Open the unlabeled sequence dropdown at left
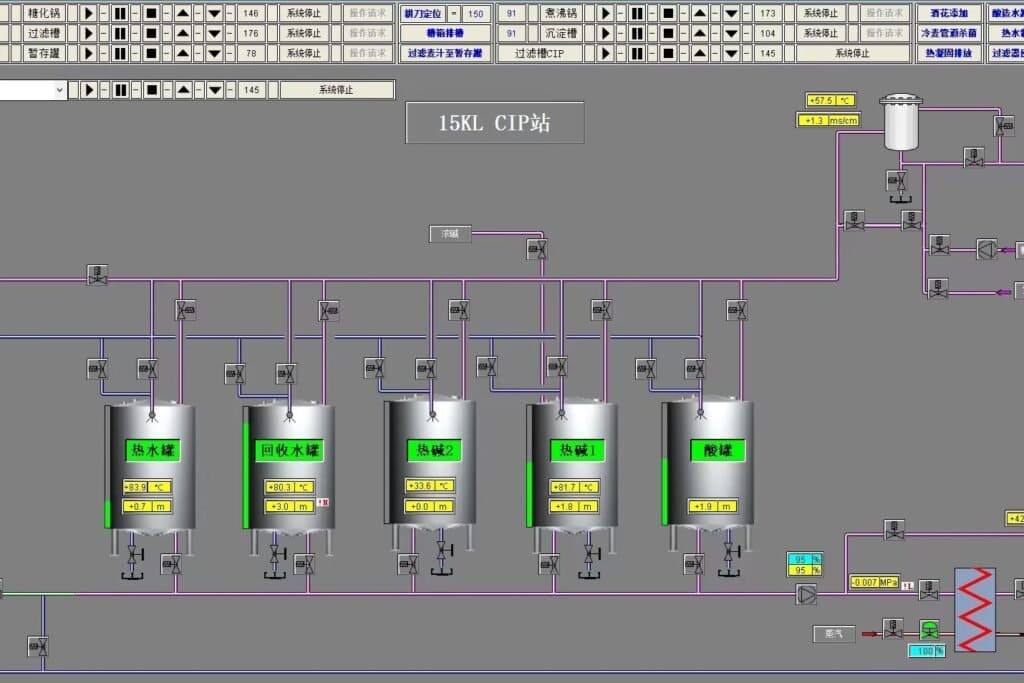1024x683 pixels. (60, 90)
